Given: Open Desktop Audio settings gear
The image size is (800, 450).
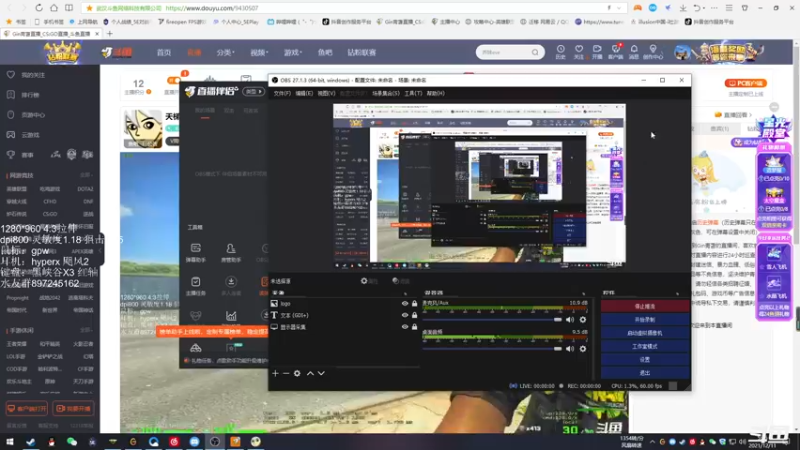Looking at the screenshot, I should [583, 349].
